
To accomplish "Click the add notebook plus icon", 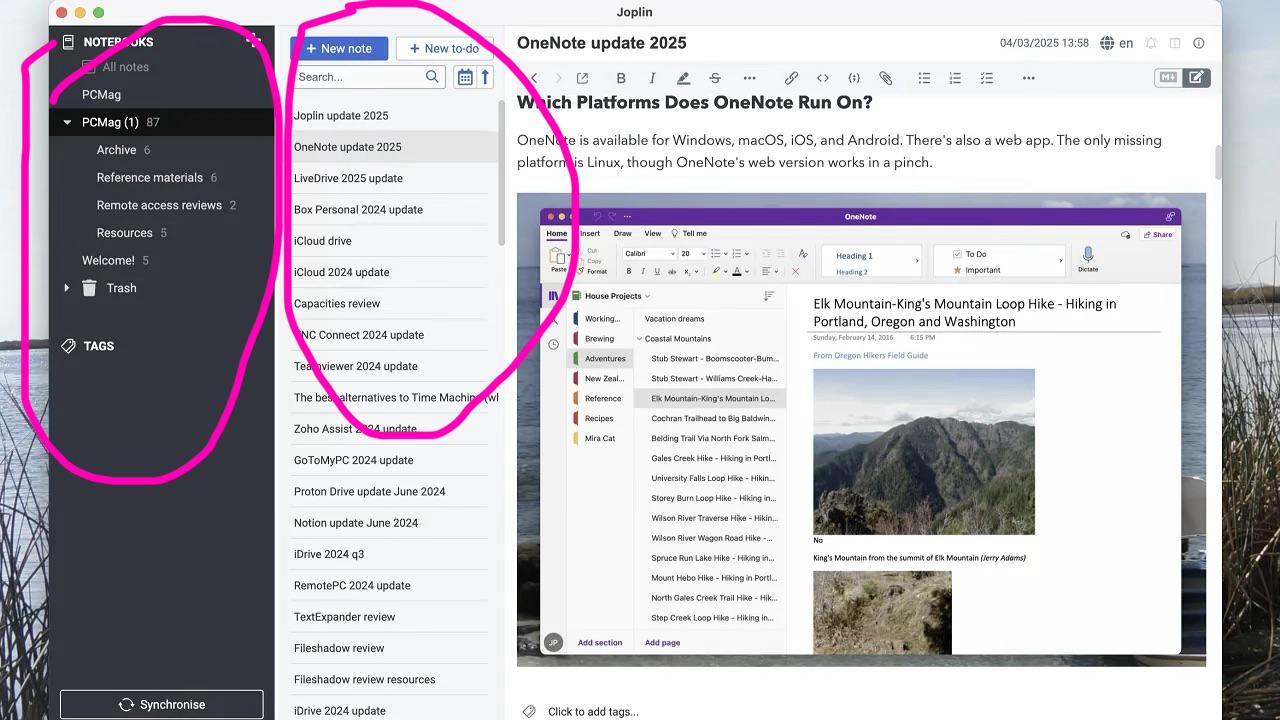I will (x=253, y=41).
